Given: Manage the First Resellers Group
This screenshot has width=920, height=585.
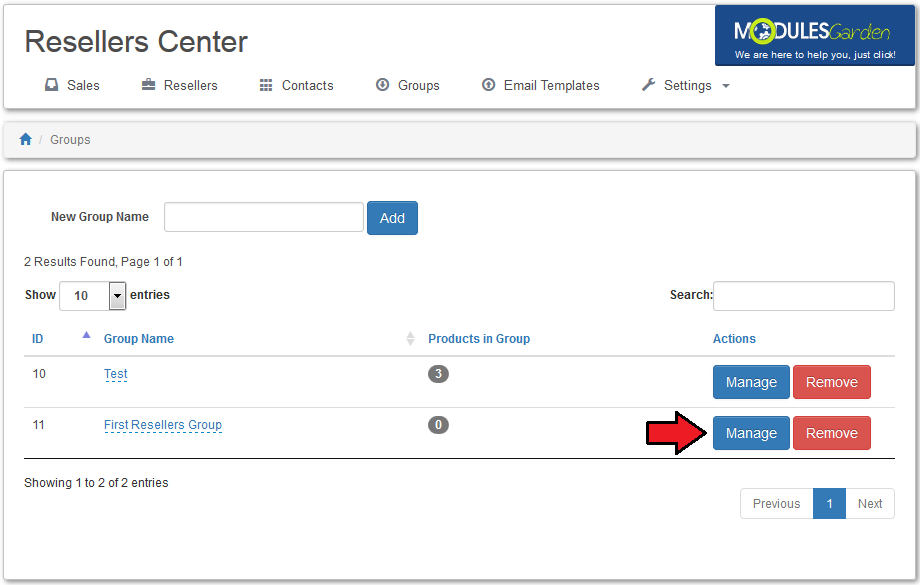Looking at the screenshot, I should click(x=751, y=433).
